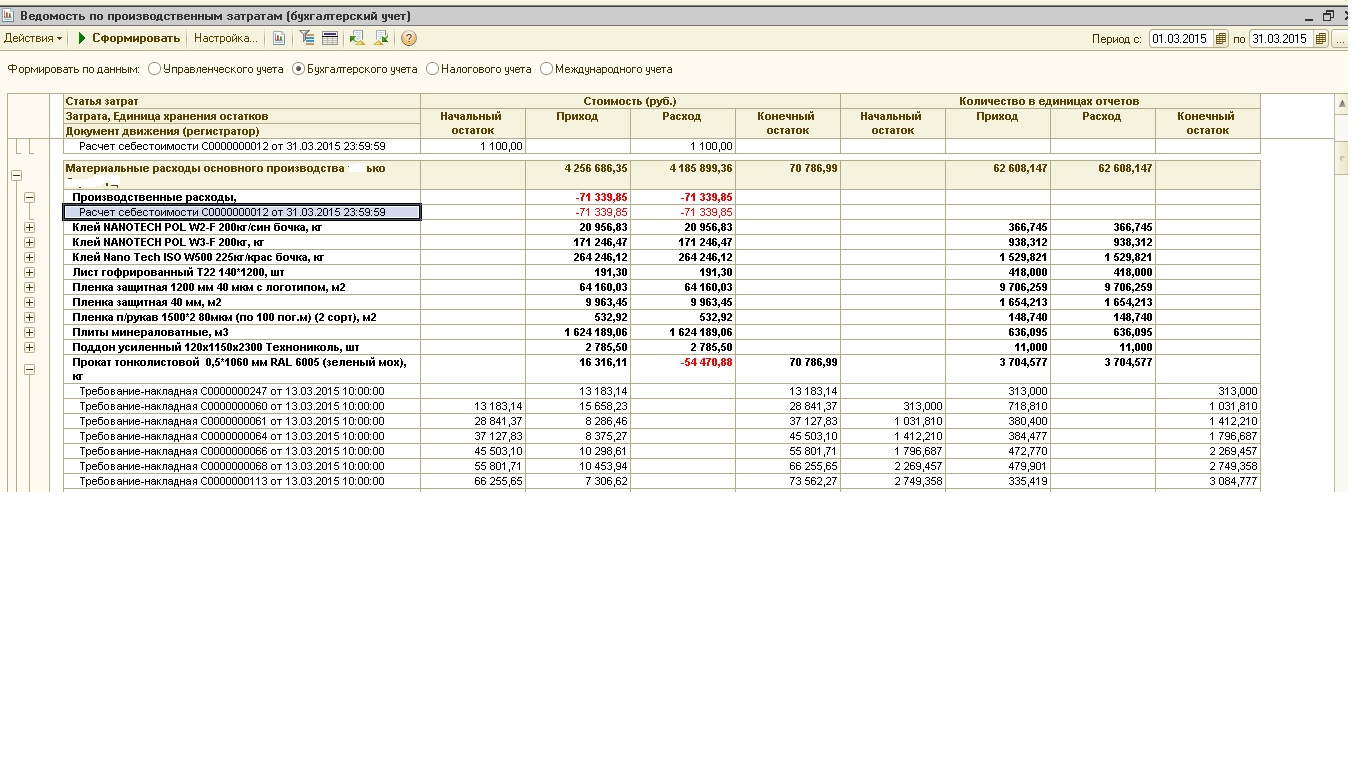This screenshot has height=768, width=1364.
Task: Click the ellipsis period selection button
Action: (x=1339, y=39)
